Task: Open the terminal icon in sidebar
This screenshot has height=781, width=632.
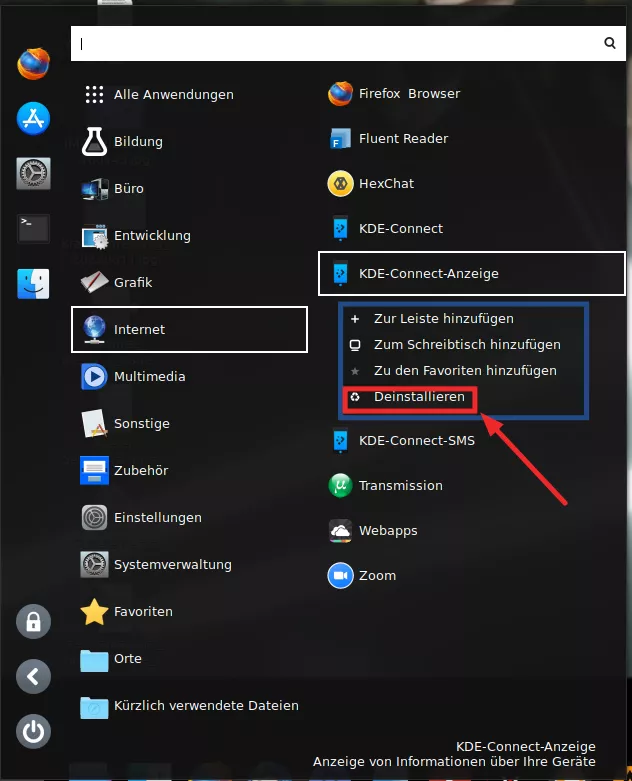Action: pos(33,229)
